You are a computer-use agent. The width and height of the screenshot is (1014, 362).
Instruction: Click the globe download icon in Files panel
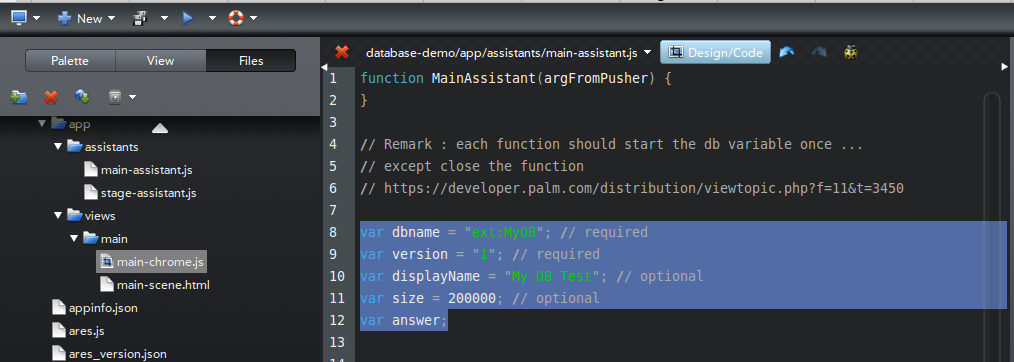coord(83,97)
